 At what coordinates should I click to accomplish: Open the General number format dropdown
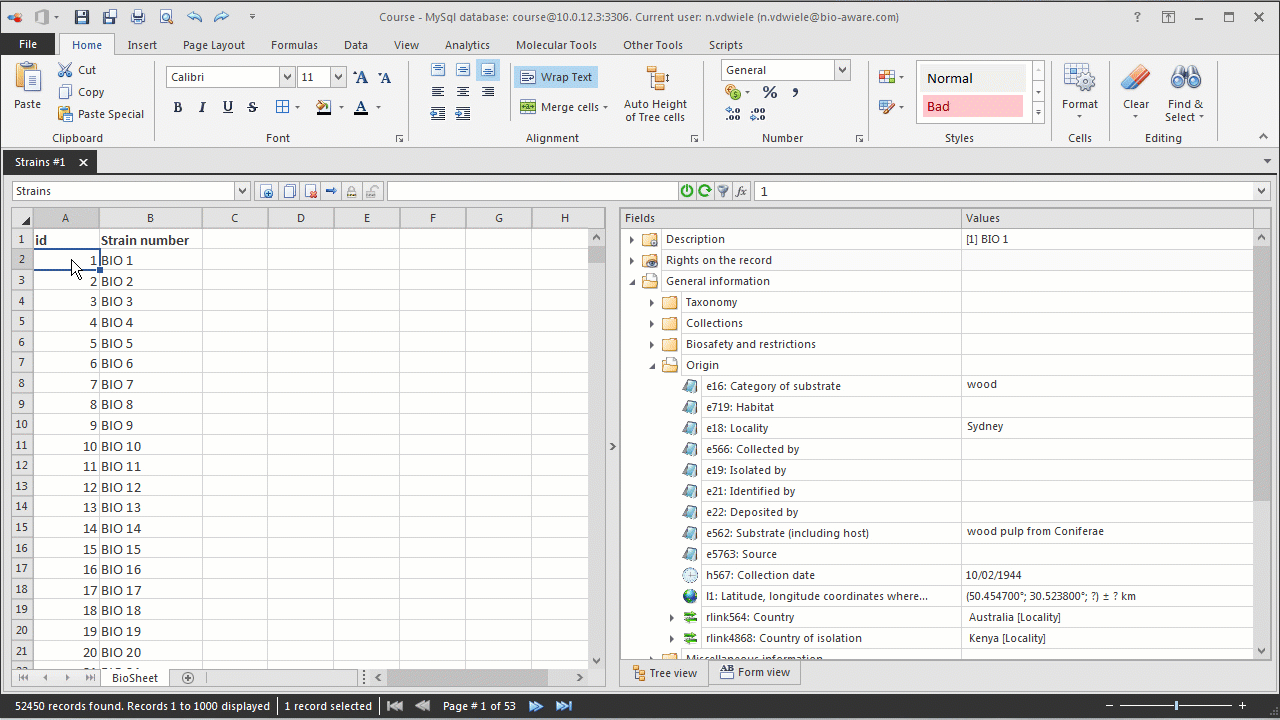tap(842, 70)
